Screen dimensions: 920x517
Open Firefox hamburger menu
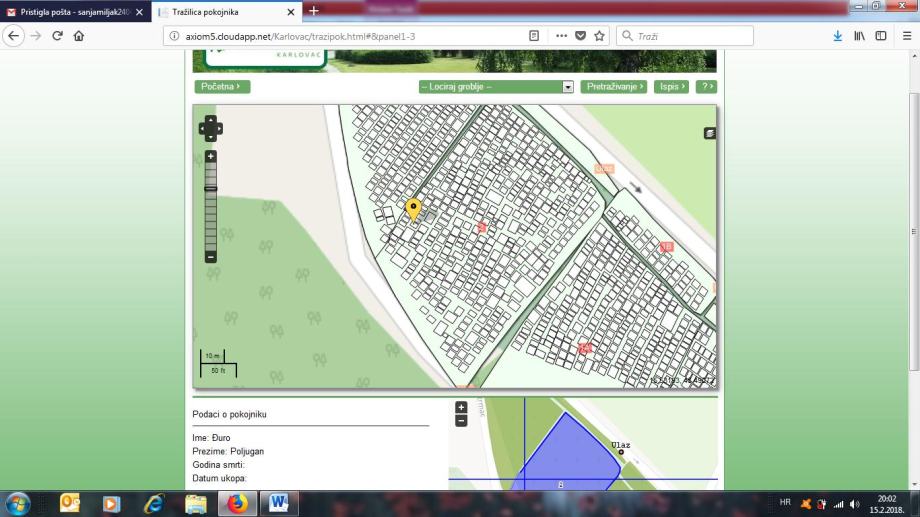pyautogui.click(x=907, y=36)
